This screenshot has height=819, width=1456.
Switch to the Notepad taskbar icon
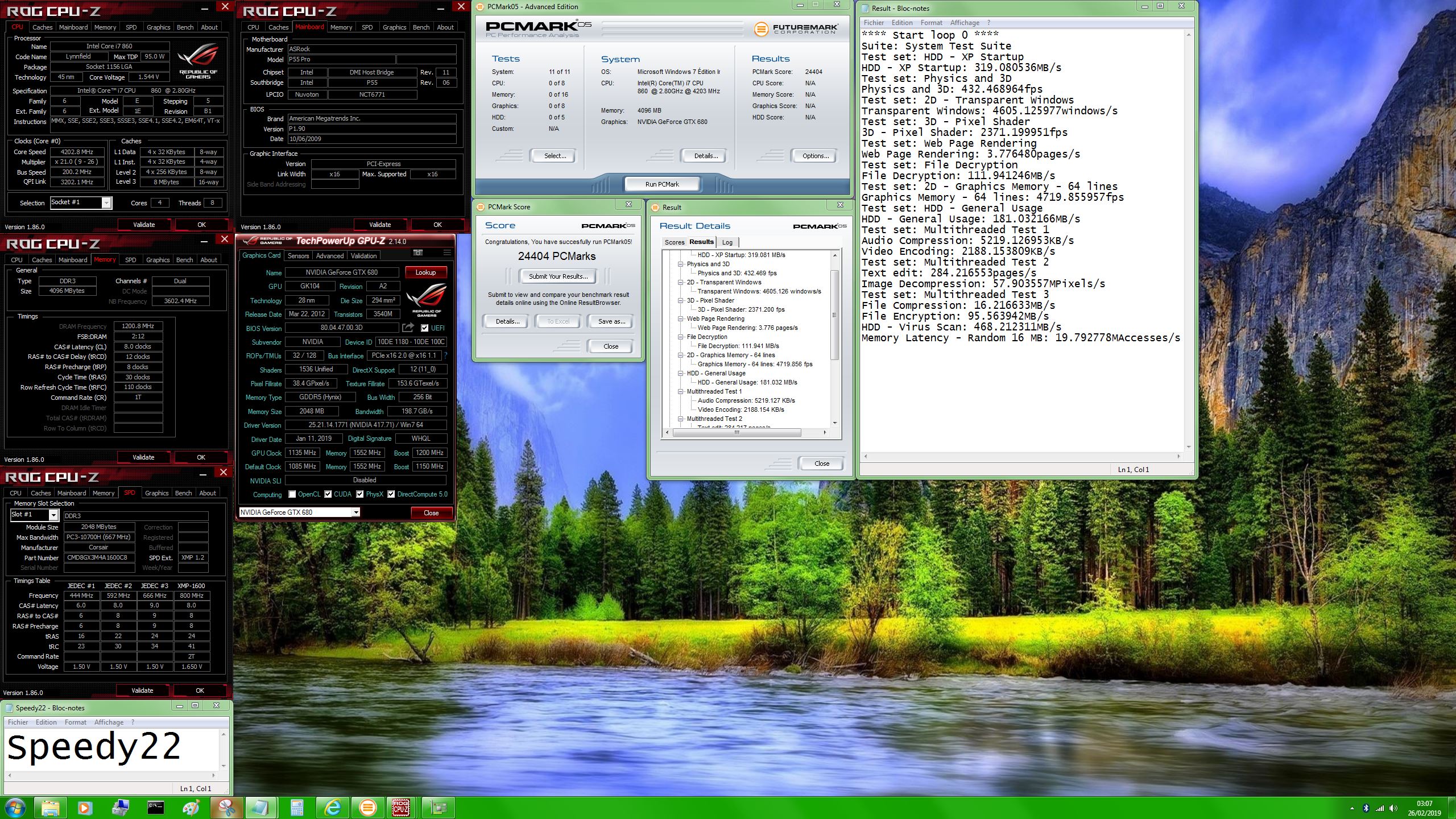(x=261, y=808)
